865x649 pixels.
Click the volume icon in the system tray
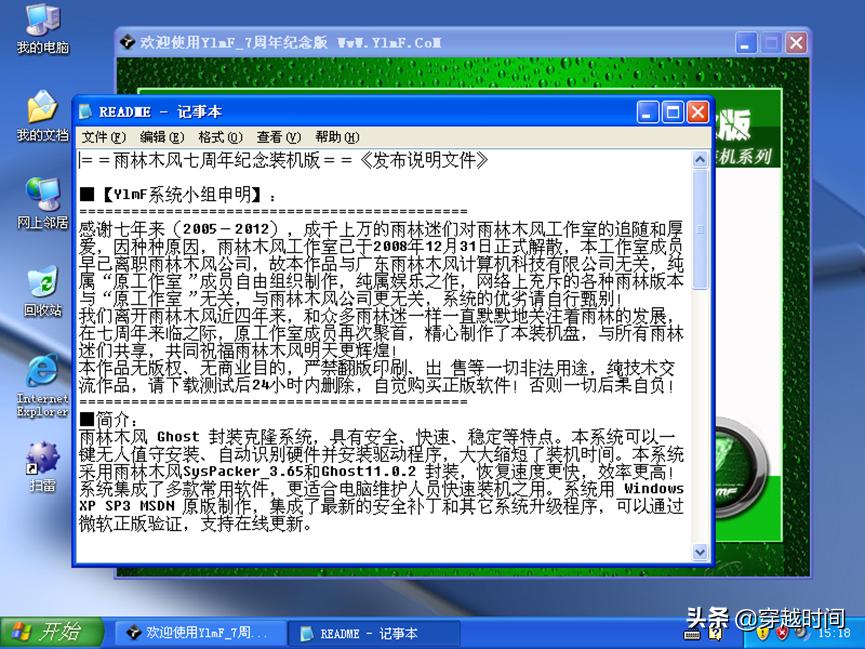point(798,633)
